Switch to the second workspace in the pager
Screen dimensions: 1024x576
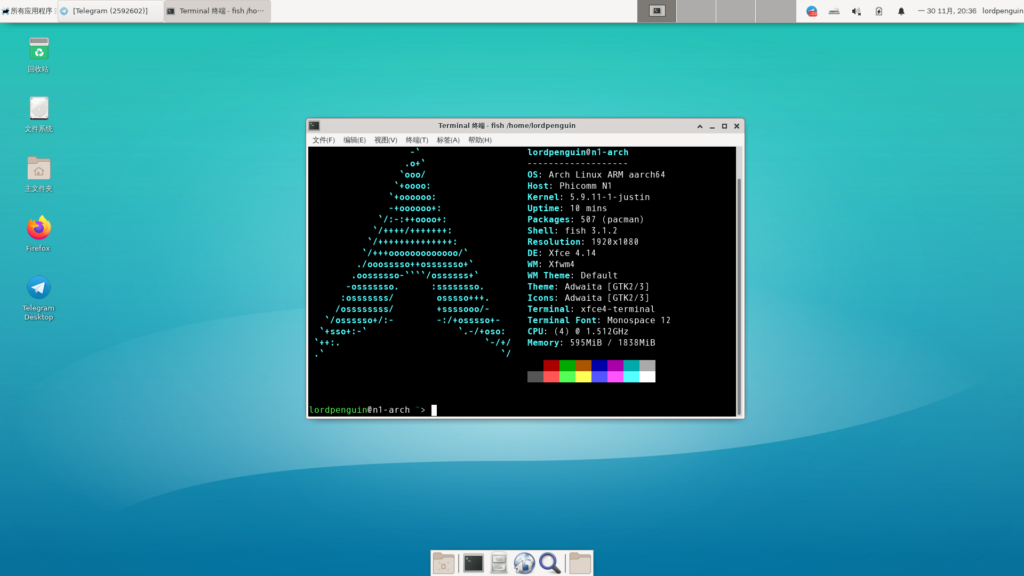(x=696, y=11)
